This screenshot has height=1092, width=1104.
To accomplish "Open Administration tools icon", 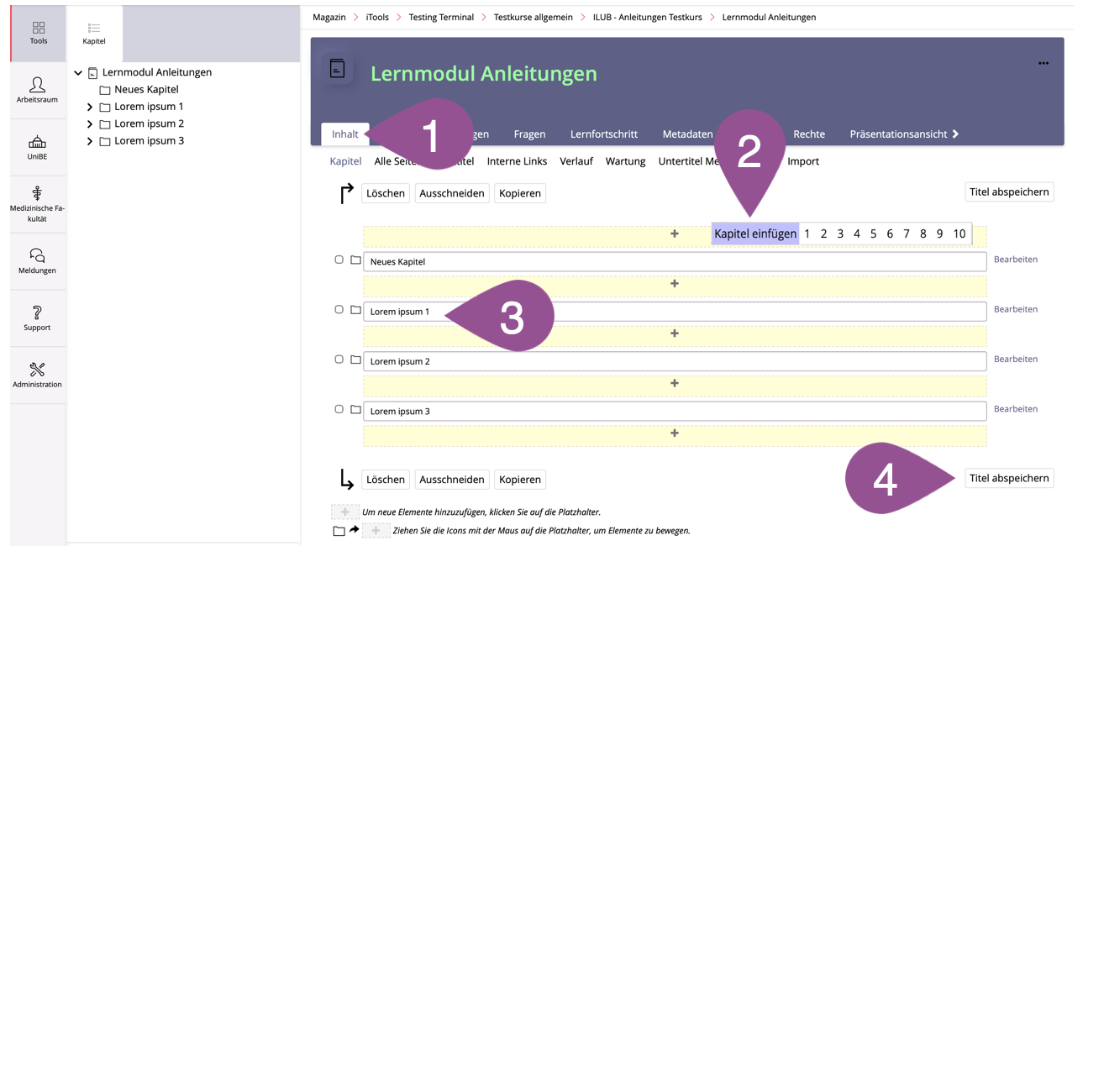I will [37, 370].
